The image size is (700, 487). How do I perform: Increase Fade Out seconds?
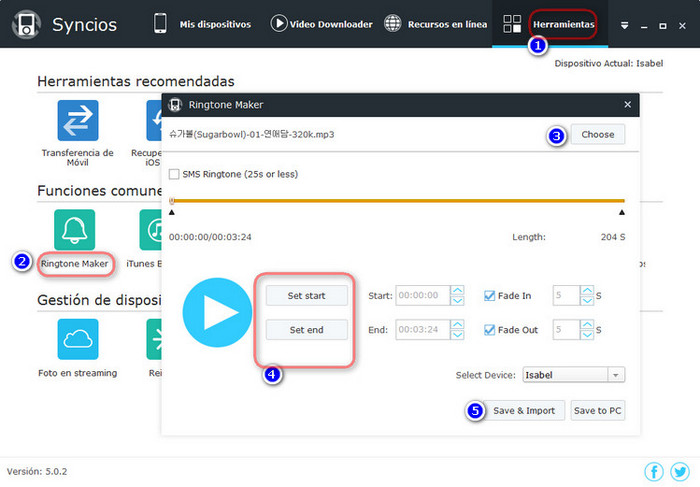(x=587, y=325)
